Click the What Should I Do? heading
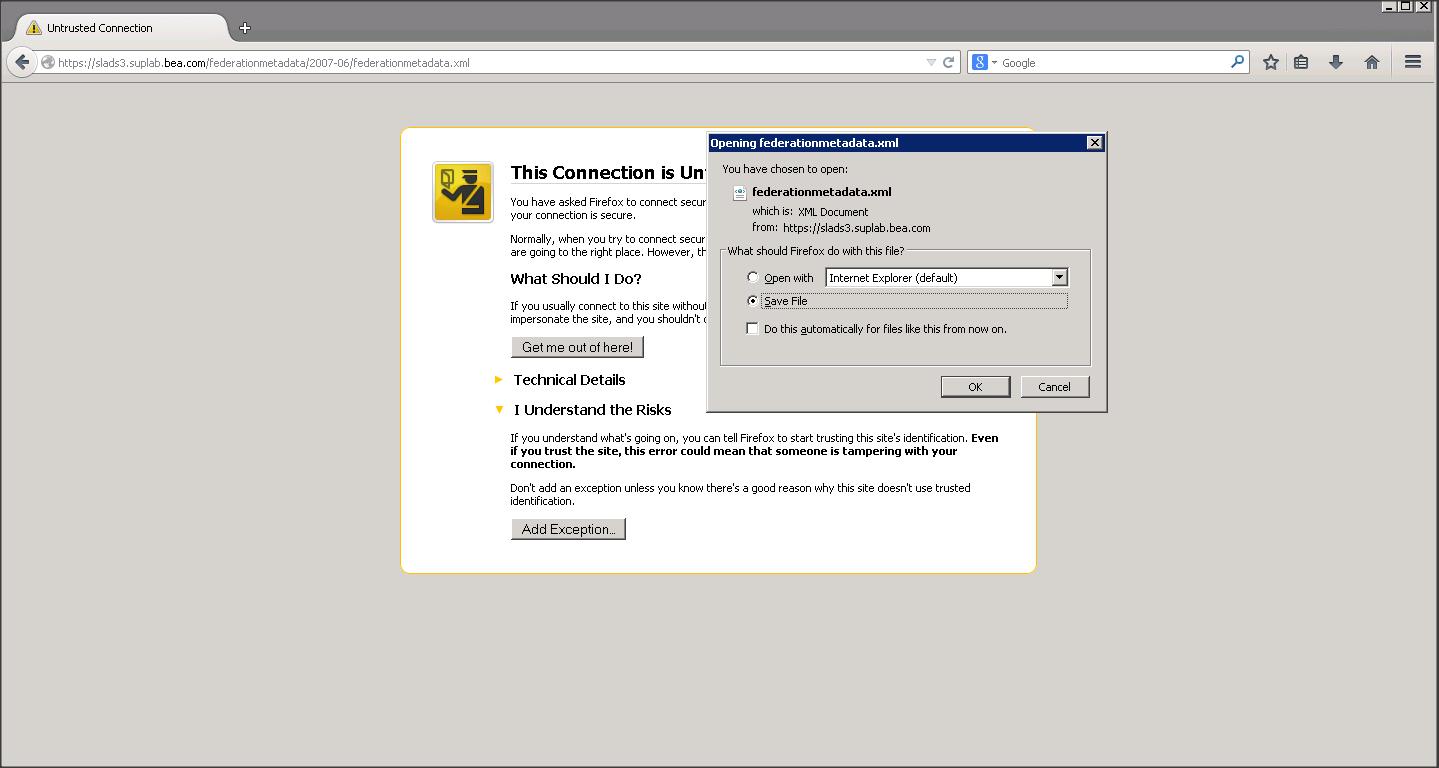This screenshot has width=1439, height=768. [576, 279]
